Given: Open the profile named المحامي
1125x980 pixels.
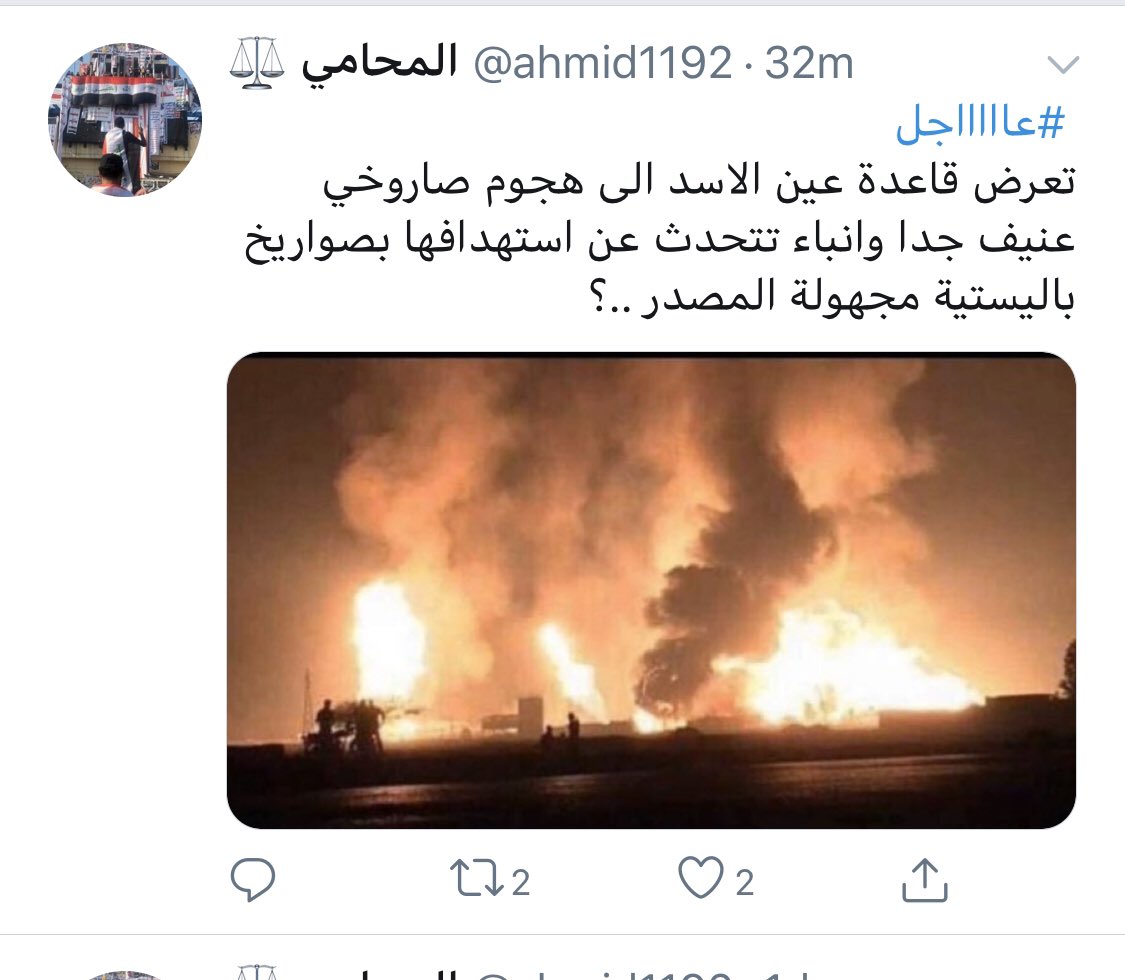Looking at the screenshot, I should pyautogui.click(x=379, y=63).
